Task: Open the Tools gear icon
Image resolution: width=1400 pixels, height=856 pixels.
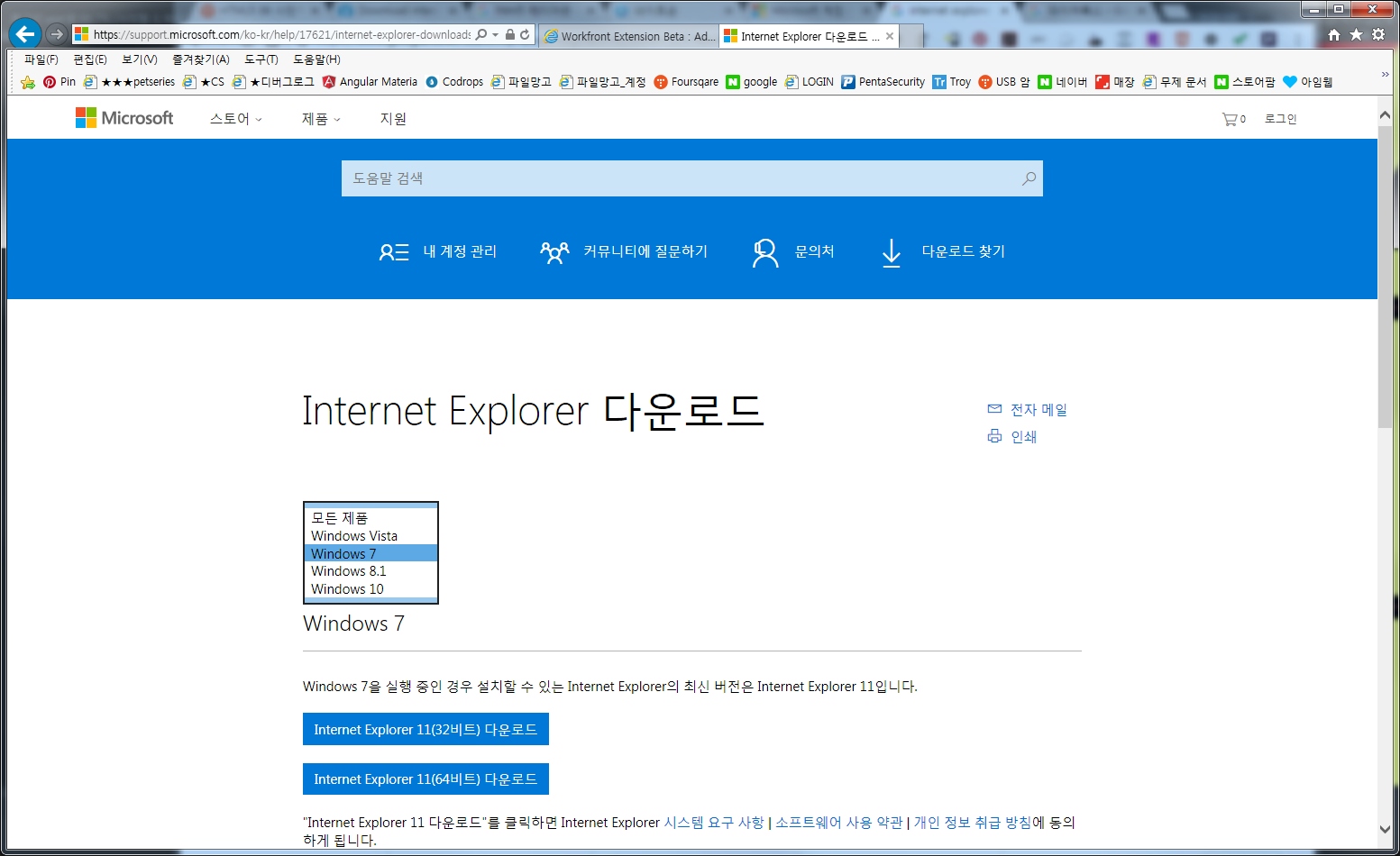Action: tap(1378, 34)
